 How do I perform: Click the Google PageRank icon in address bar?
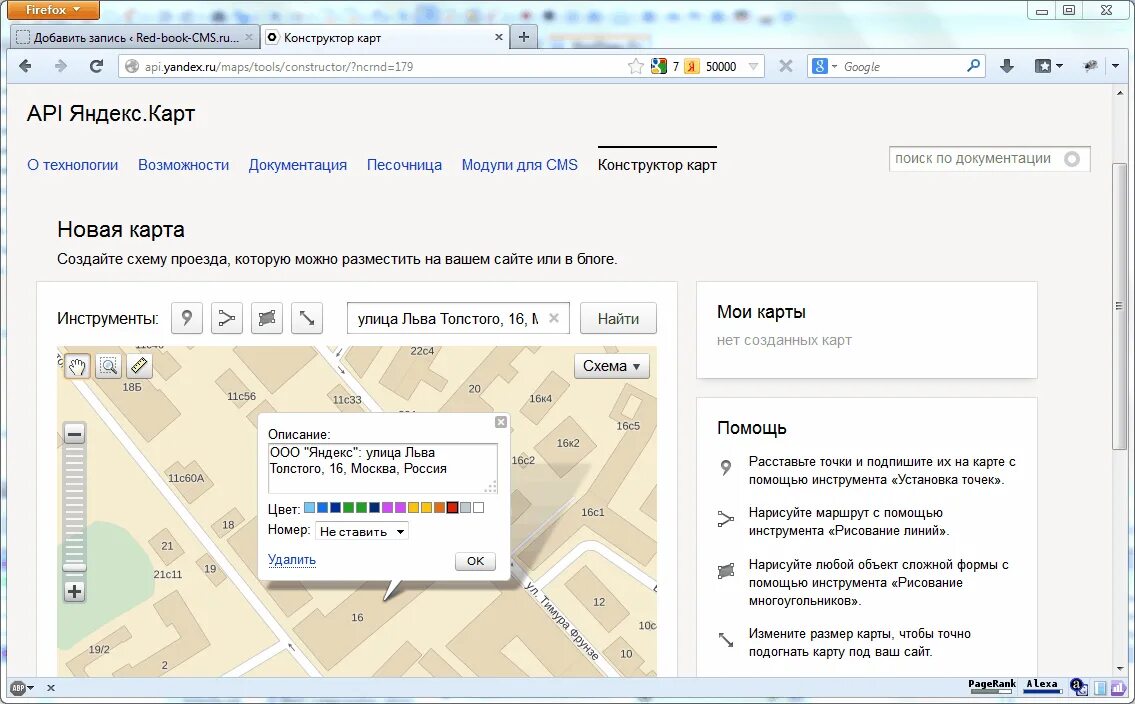(x=659, y=67)
